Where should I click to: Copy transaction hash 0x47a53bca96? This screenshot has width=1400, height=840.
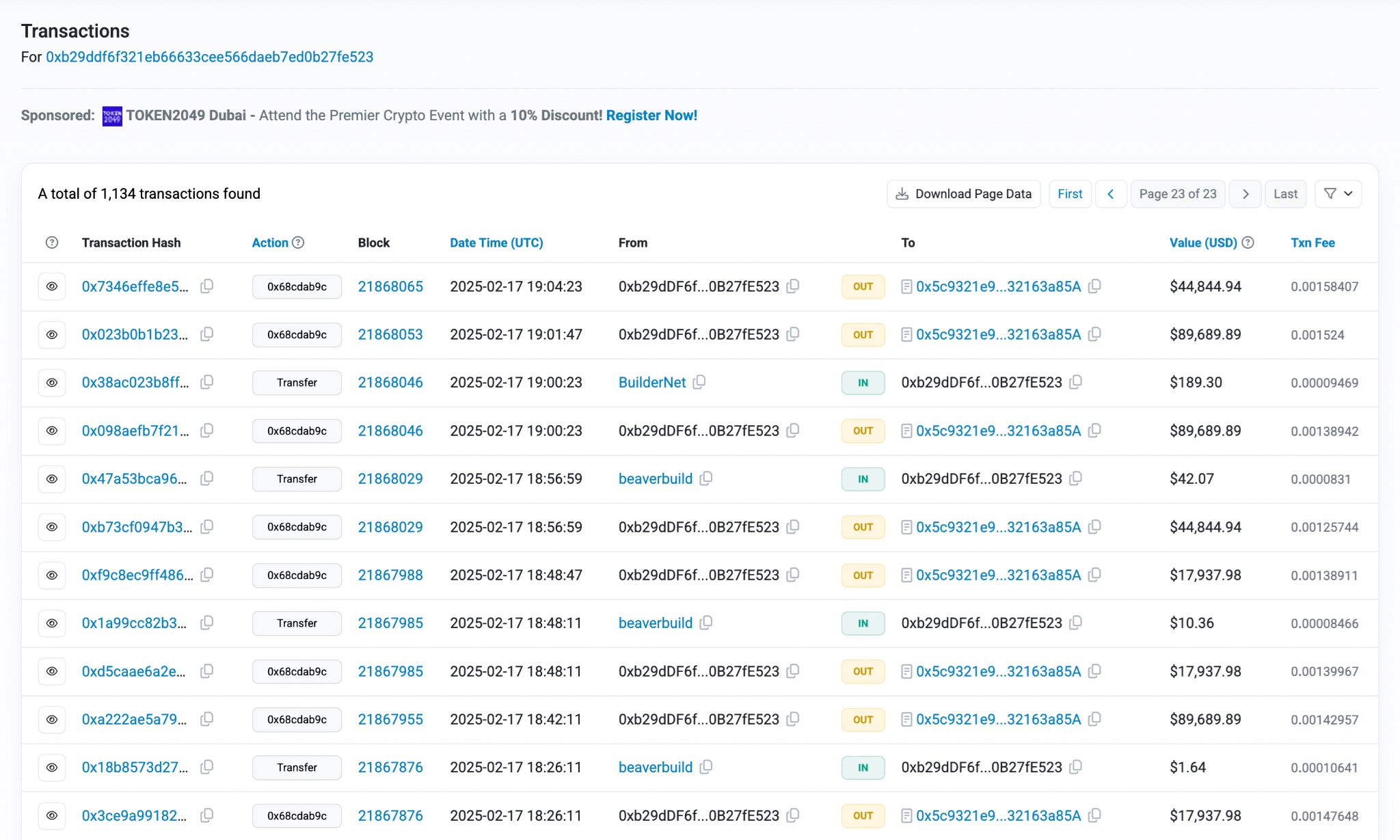pyautogui.click(x=206, y=478)
